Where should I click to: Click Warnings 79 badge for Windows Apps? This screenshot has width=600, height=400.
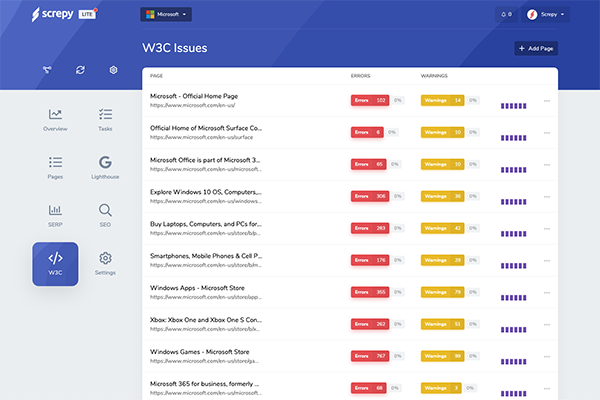[x=443, y=292]
